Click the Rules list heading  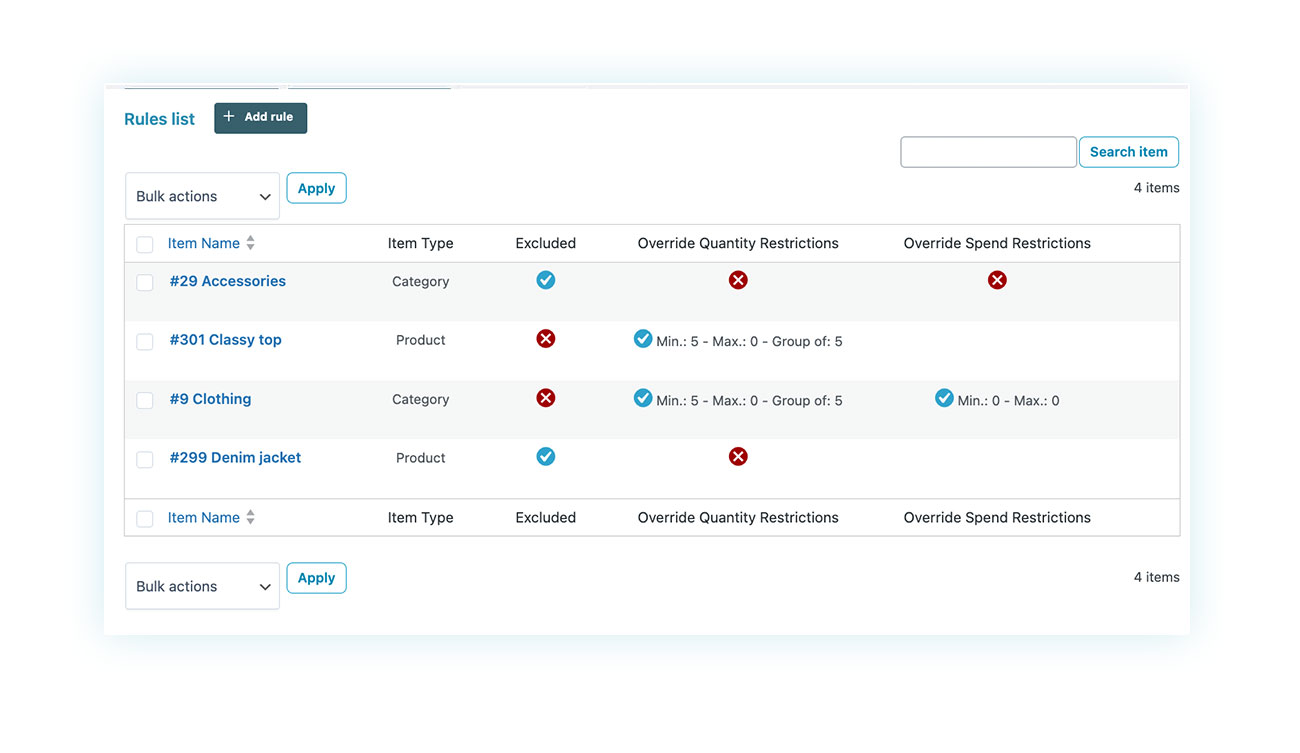(159, 119)
